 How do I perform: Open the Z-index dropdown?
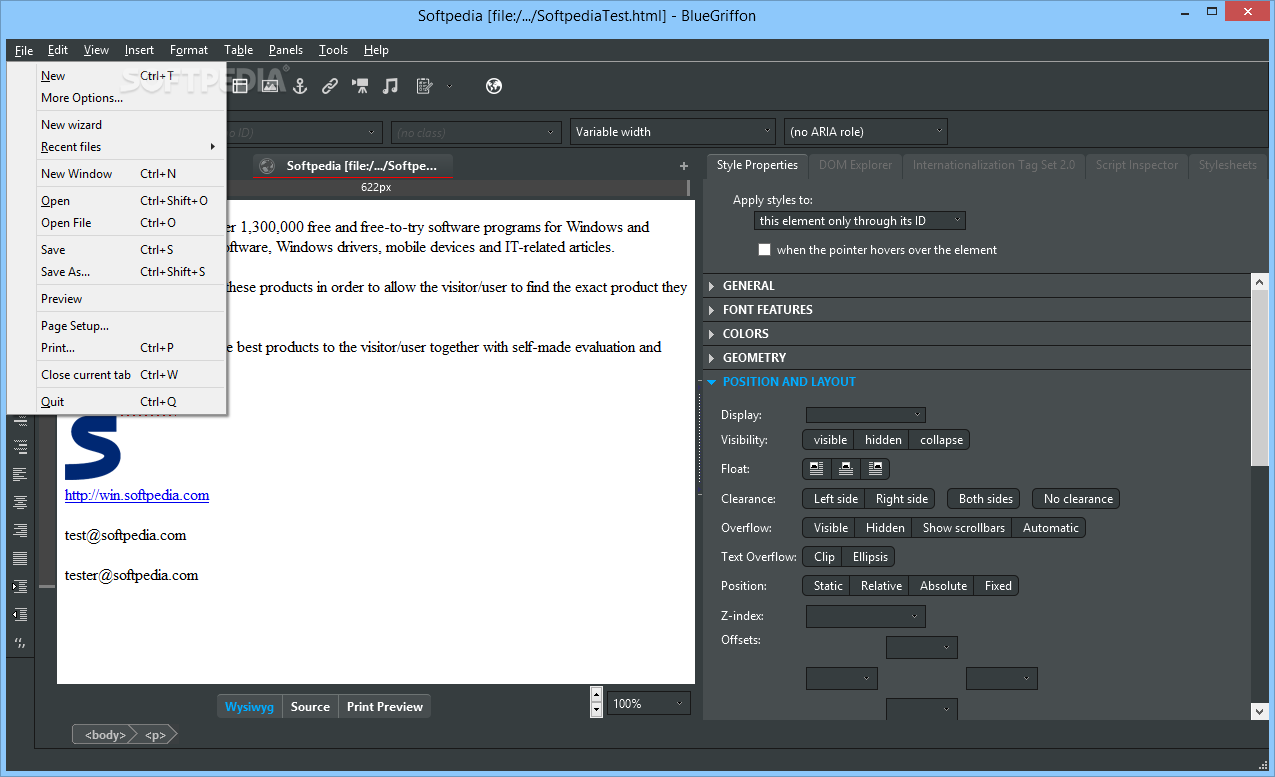(x=866, y=617)
